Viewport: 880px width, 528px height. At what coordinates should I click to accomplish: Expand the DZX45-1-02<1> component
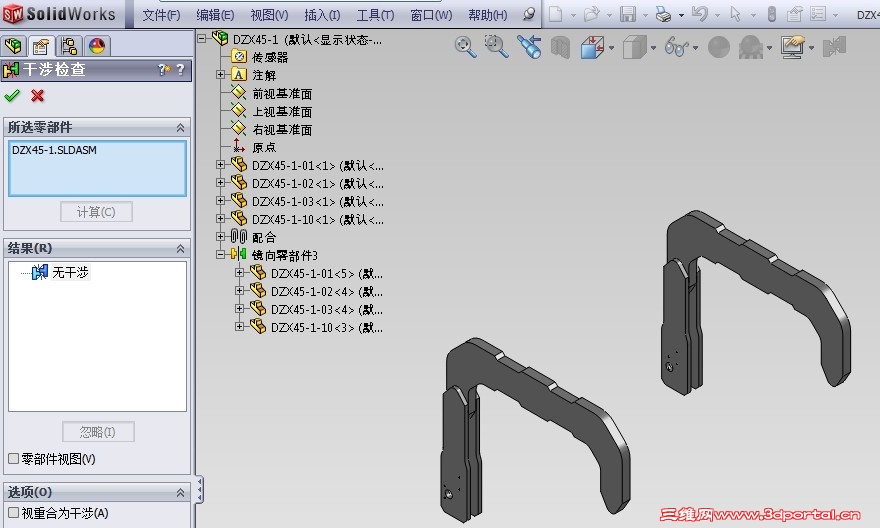(221, 182)
